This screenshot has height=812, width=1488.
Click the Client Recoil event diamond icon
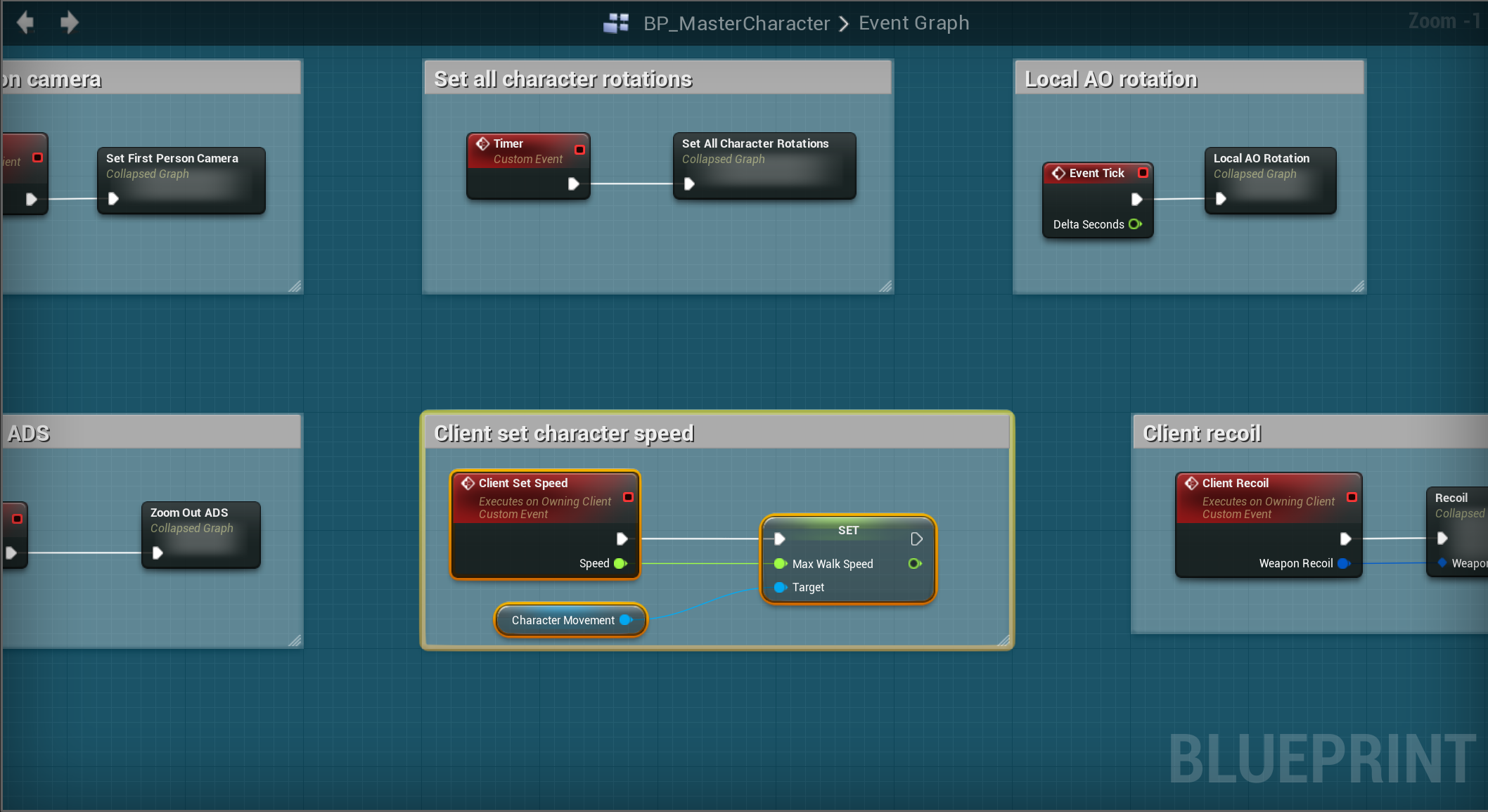click(1191, 483)
